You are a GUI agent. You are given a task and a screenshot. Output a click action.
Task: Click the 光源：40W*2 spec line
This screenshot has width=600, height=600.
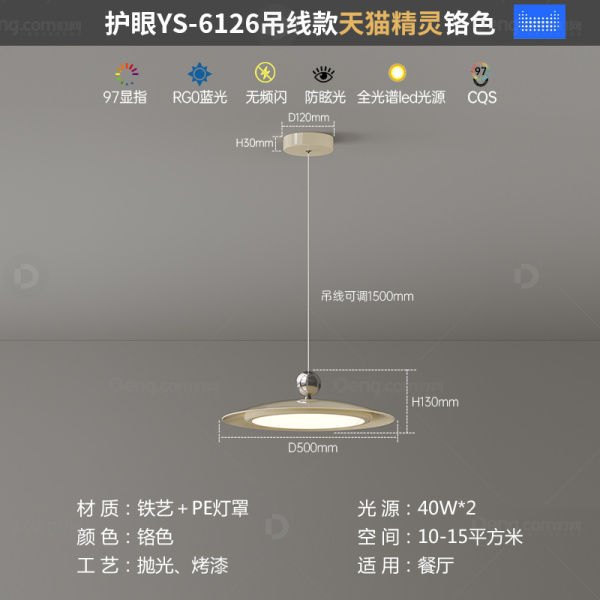click(x=417, y=509)
